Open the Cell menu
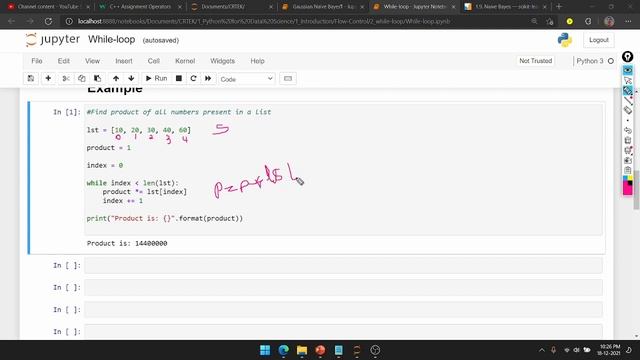 [x=153, y=61]
